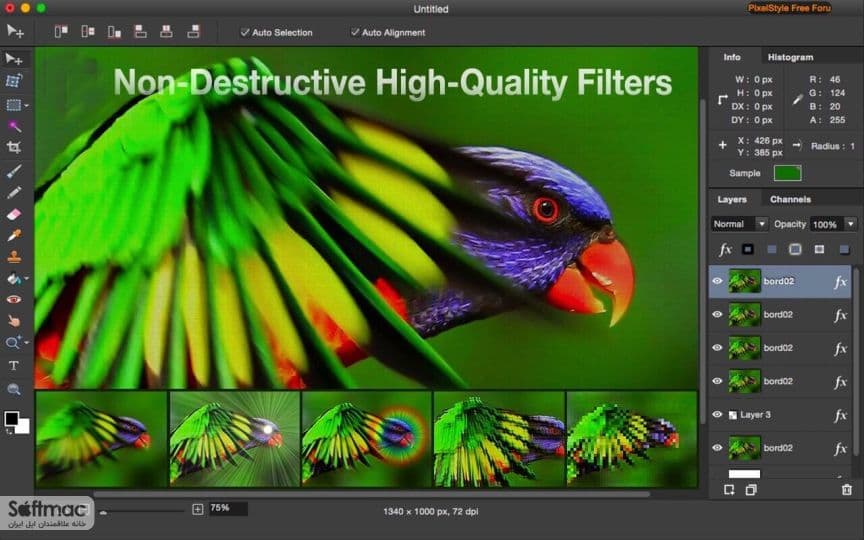This screenshot has height=540, width=864.
Task: Open fx effects on the Layer 3 row
Action: (840, 415)
